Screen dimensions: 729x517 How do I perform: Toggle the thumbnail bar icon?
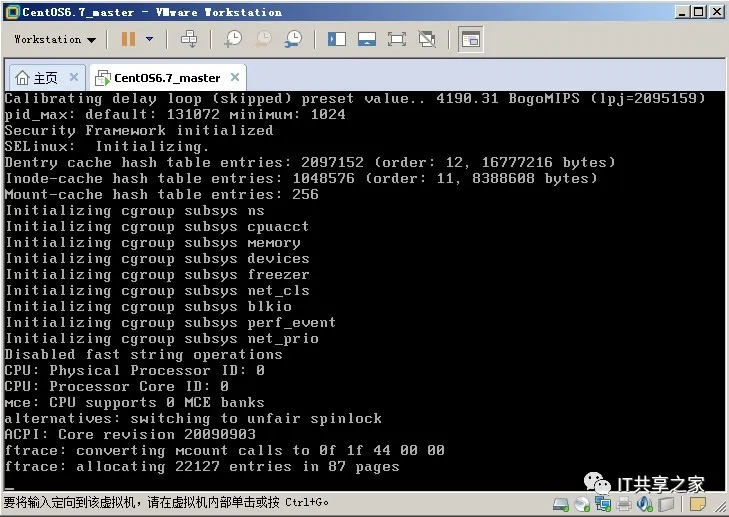[367, 39]
